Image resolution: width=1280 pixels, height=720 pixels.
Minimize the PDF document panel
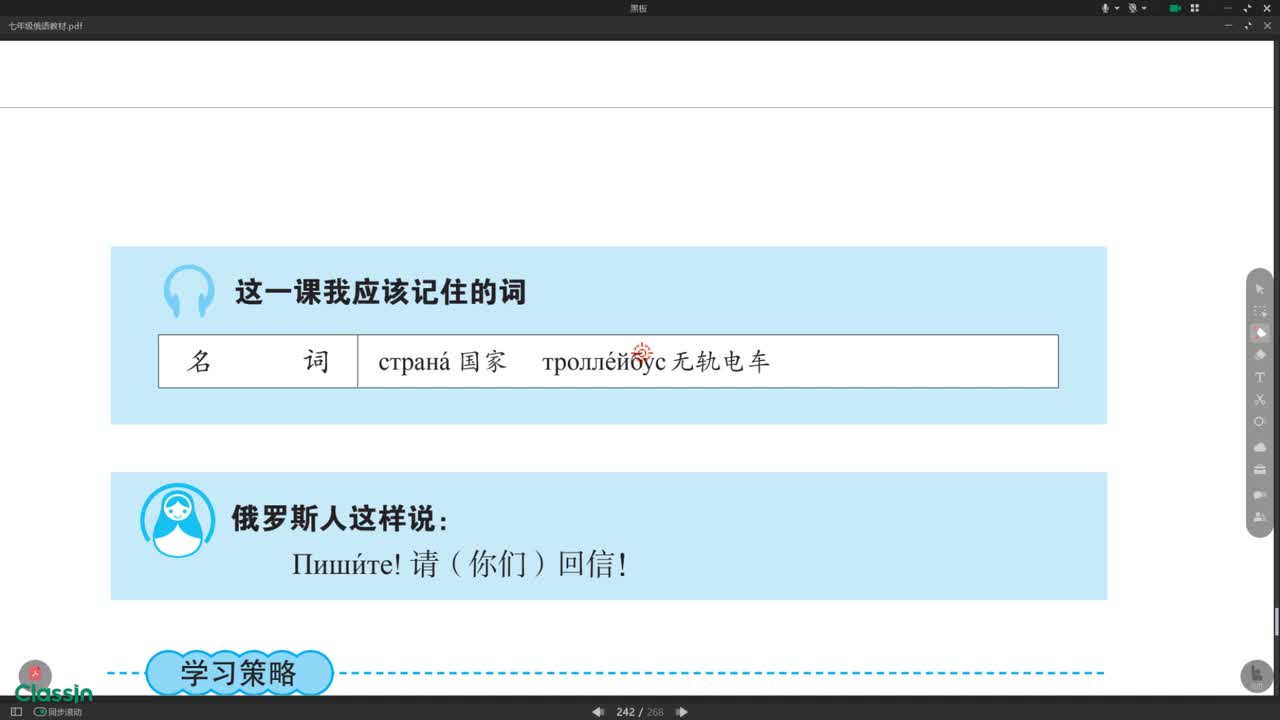click(x=1229, y=26)
